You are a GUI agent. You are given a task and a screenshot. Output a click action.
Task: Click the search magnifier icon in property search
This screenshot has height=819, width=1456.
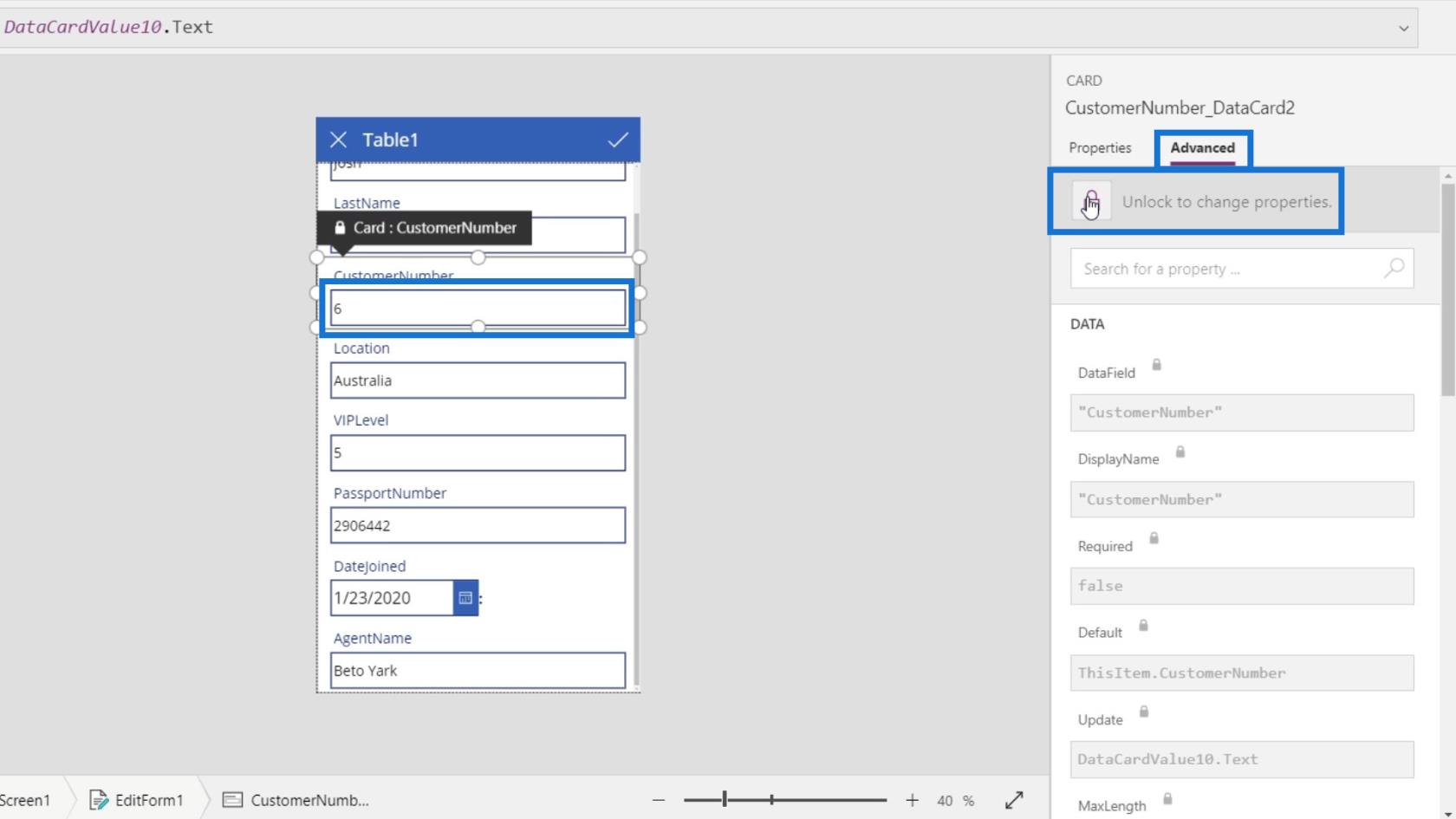pyautogui.click(x=1394, y=269)
